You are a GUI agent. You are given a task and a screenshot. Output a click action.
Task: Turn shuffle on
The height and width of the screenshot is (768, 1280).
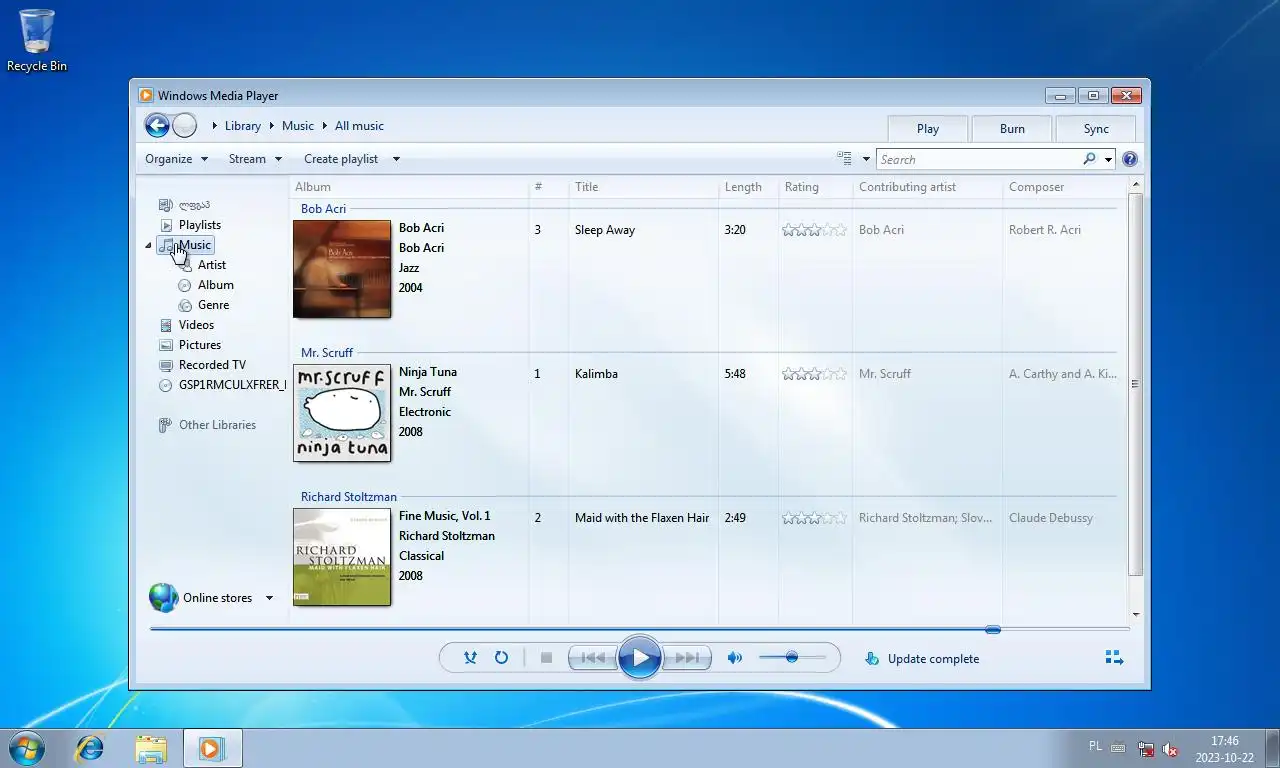point(470,658)
